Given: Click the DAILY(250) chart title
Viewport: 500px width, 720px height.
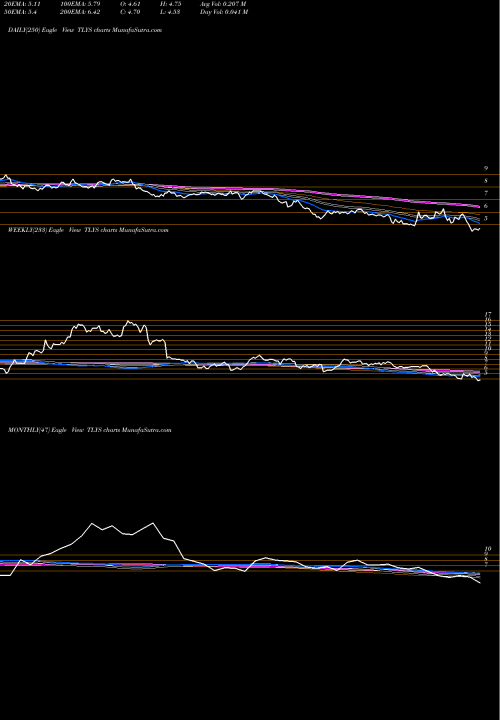Looking at the screenshot, I should click(x=85, y=30).
